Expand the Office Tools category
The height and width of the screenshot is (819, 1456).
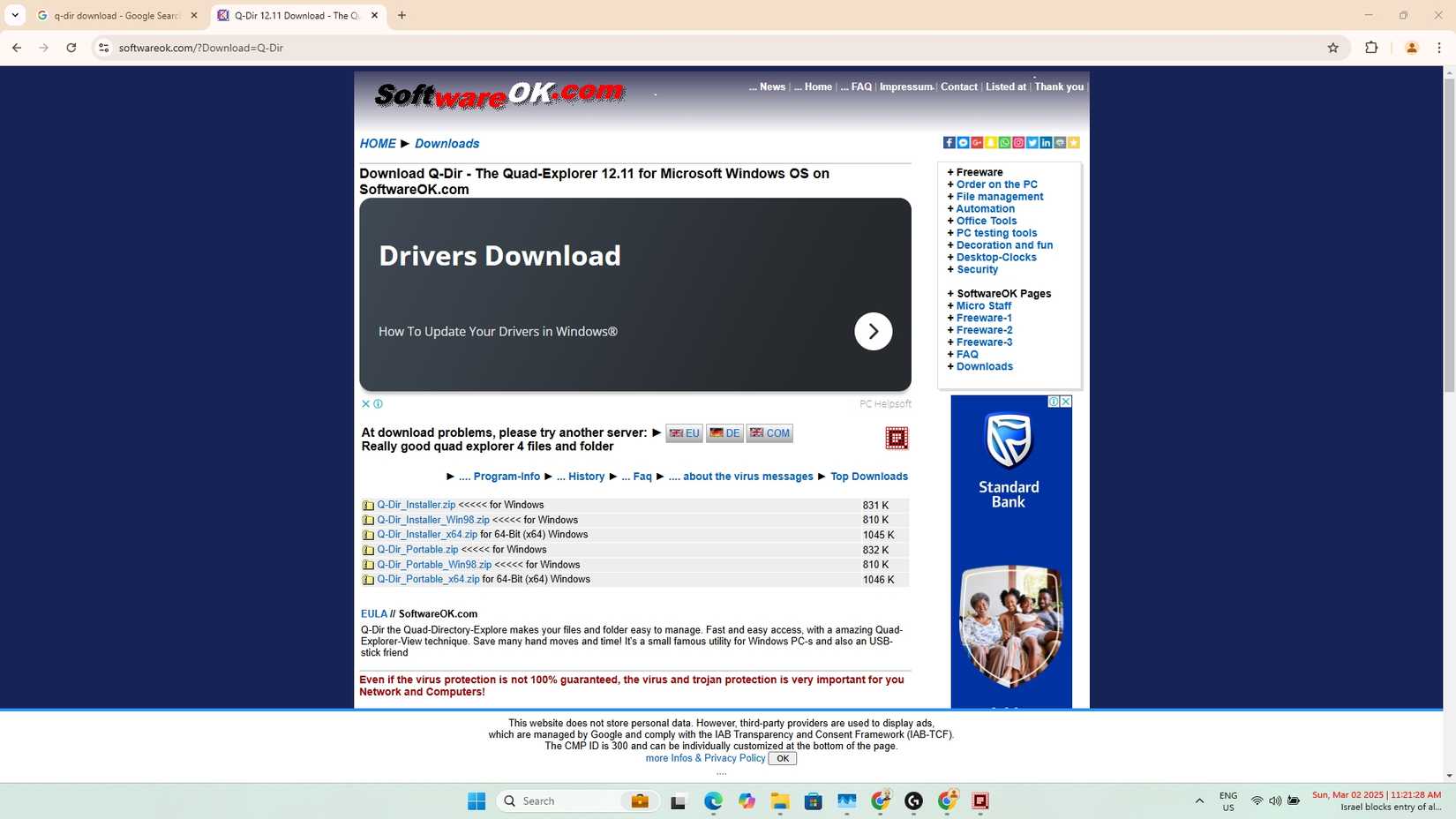[986, 221]
